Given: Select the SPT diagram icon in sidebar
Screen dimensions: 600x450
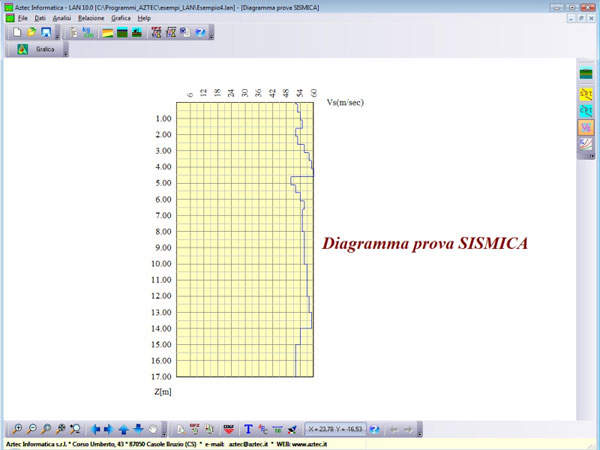Looking at the screenshot, I should pos(586,94).
